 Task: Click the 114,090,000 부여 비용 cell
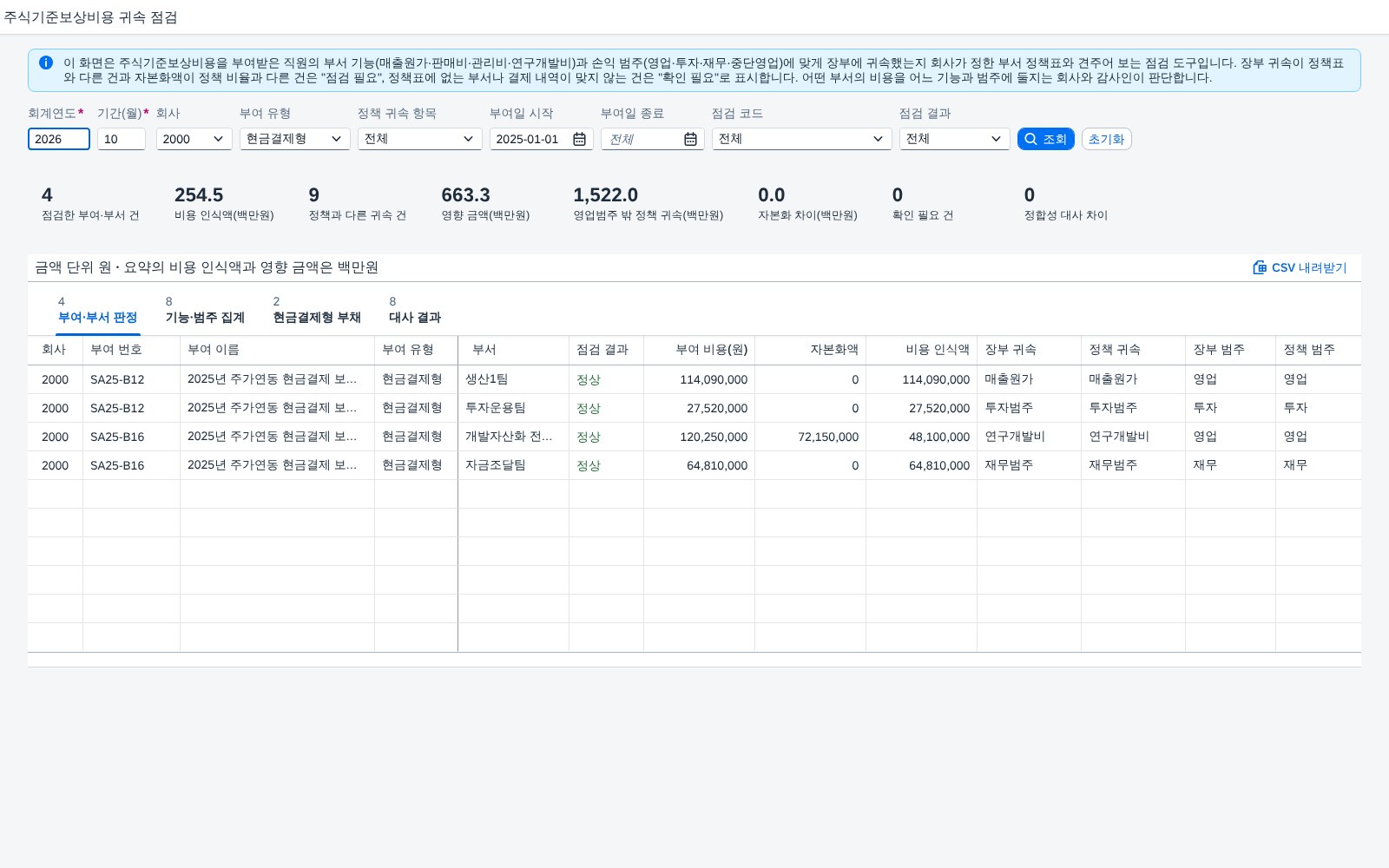coord(699,379)
